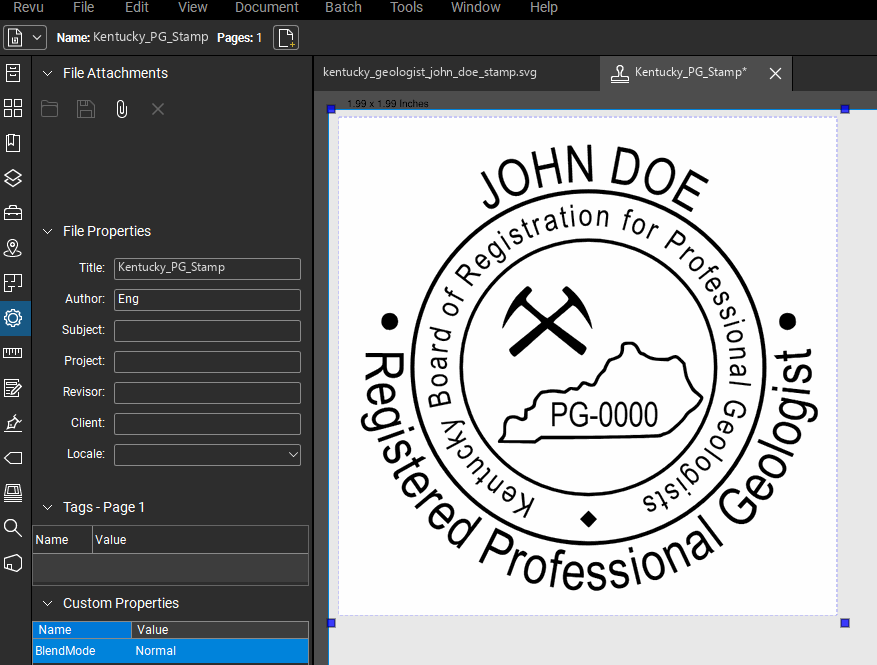The width and height of the screenshot is (877, 665).
Task: Open the Spaces panel icon
Action: 13,283
